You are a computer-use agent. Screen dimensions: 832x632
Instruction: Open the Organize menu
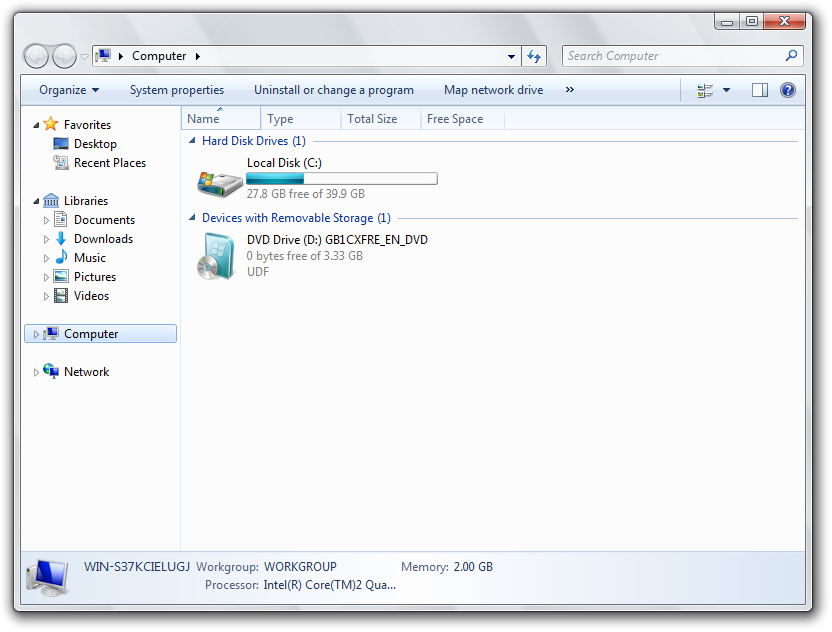pyautogui.click(x=69, y=90)
